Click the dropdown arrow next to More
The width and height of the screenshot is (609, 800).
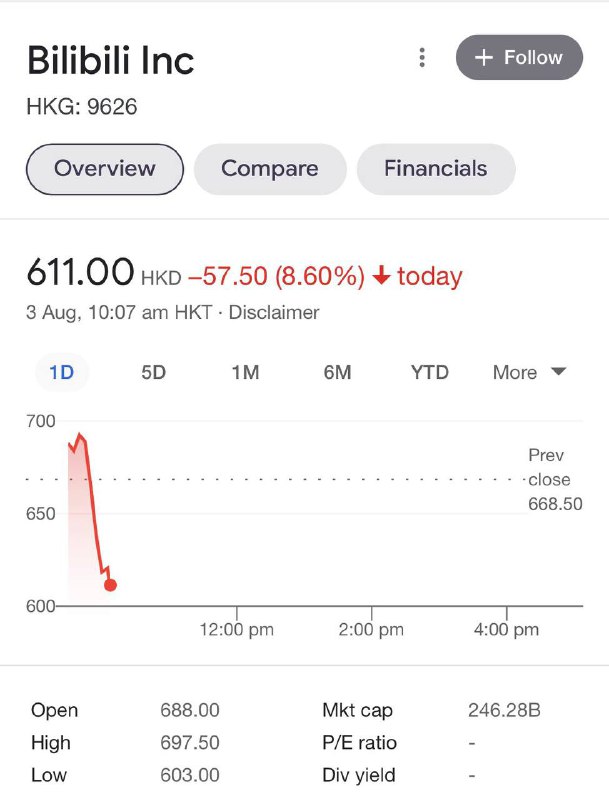pos(559,371)
